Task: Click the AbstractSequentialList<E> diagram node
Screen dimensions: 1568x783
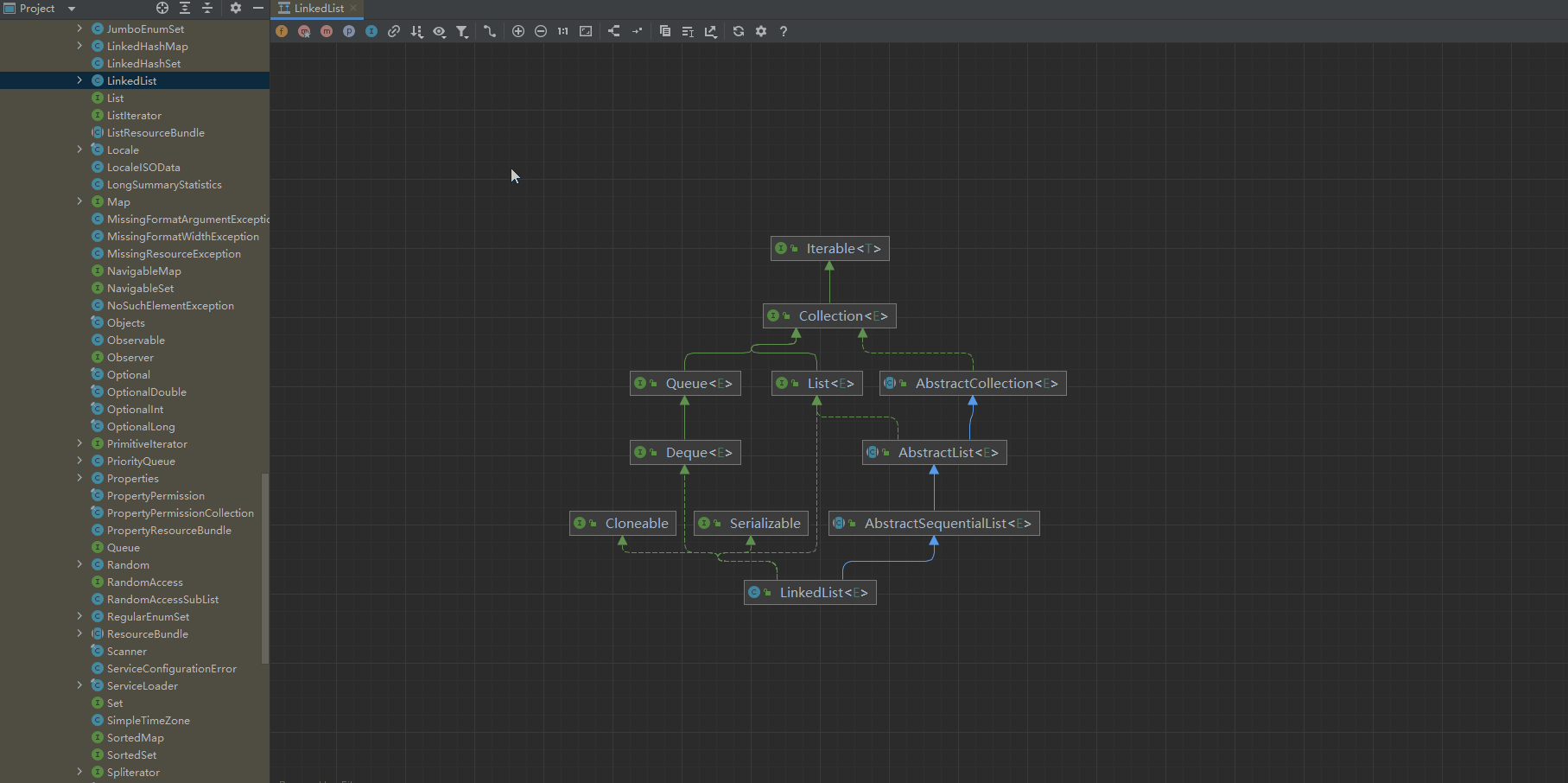Action: [934, 524]
